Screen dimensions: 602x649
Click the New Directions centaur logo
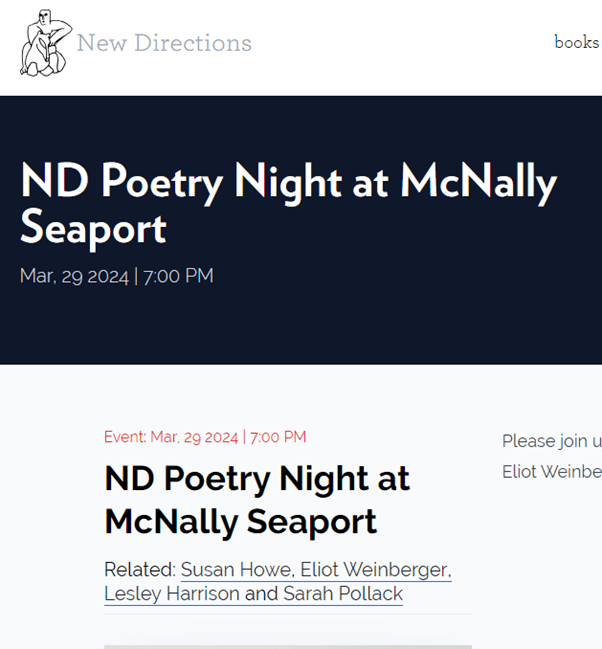point(45,43)
